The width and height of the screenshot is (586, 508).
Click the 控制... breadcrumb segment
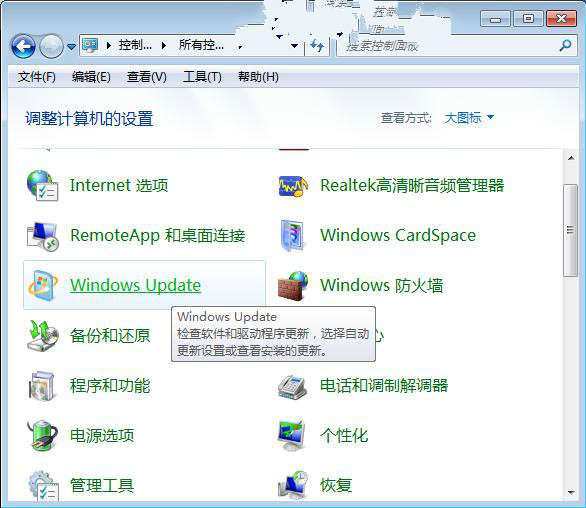coord(135,45)
